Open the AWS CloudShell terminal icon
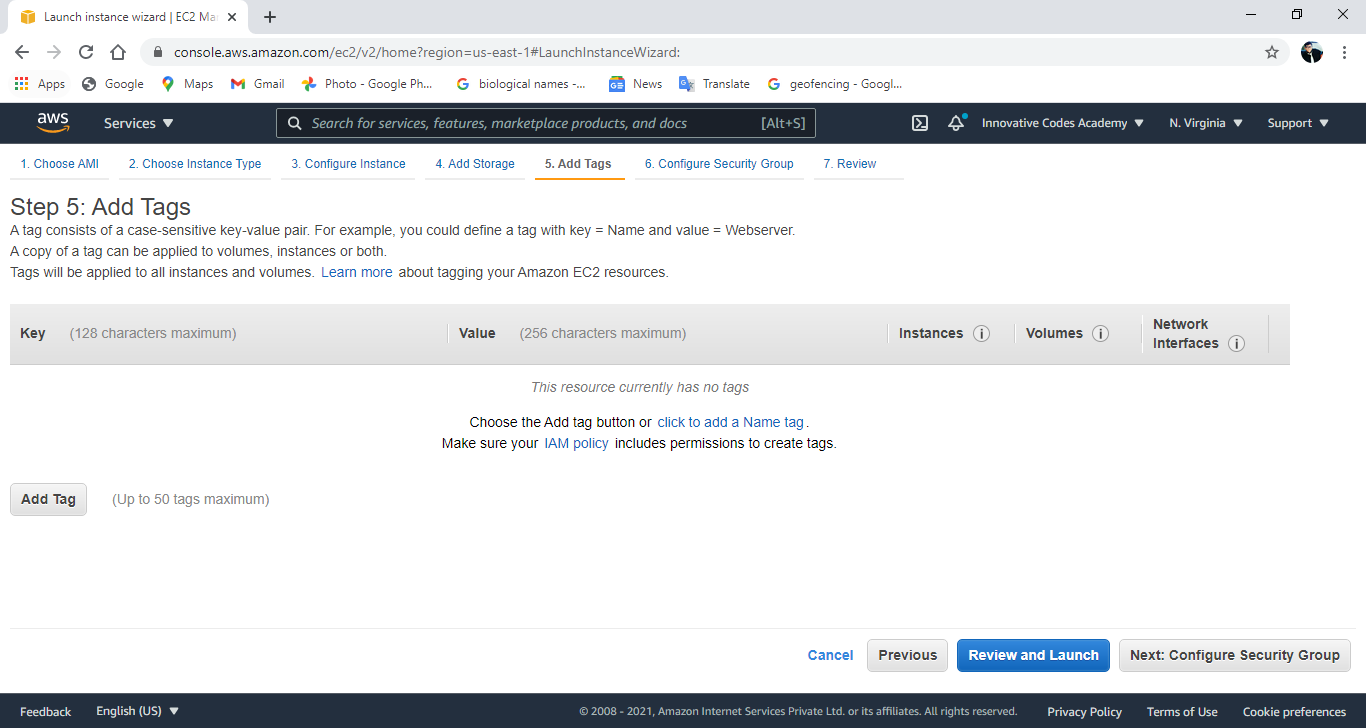 (919, 122)
